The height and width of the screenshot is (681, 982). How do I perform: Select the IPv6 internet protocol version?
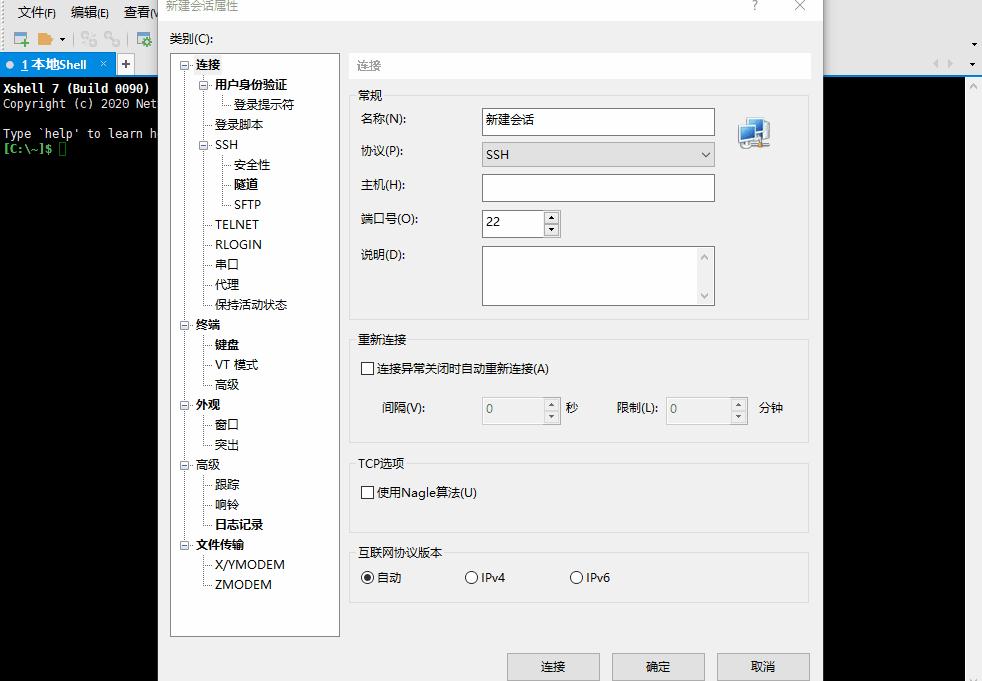tap(576, 577)
